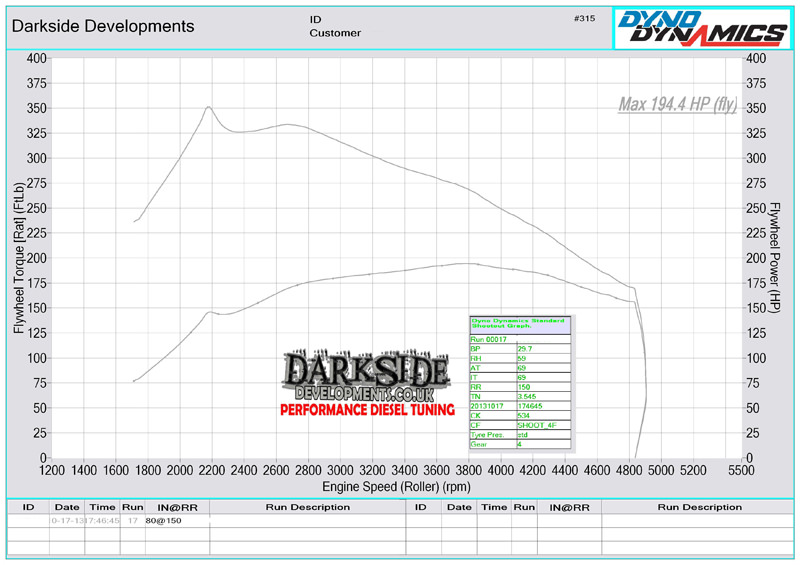This screenshot has width=800, height=565.
Task: Click the Flywheel Torque [Rat] (FtLb) axis label
Action: click(19, 258)
